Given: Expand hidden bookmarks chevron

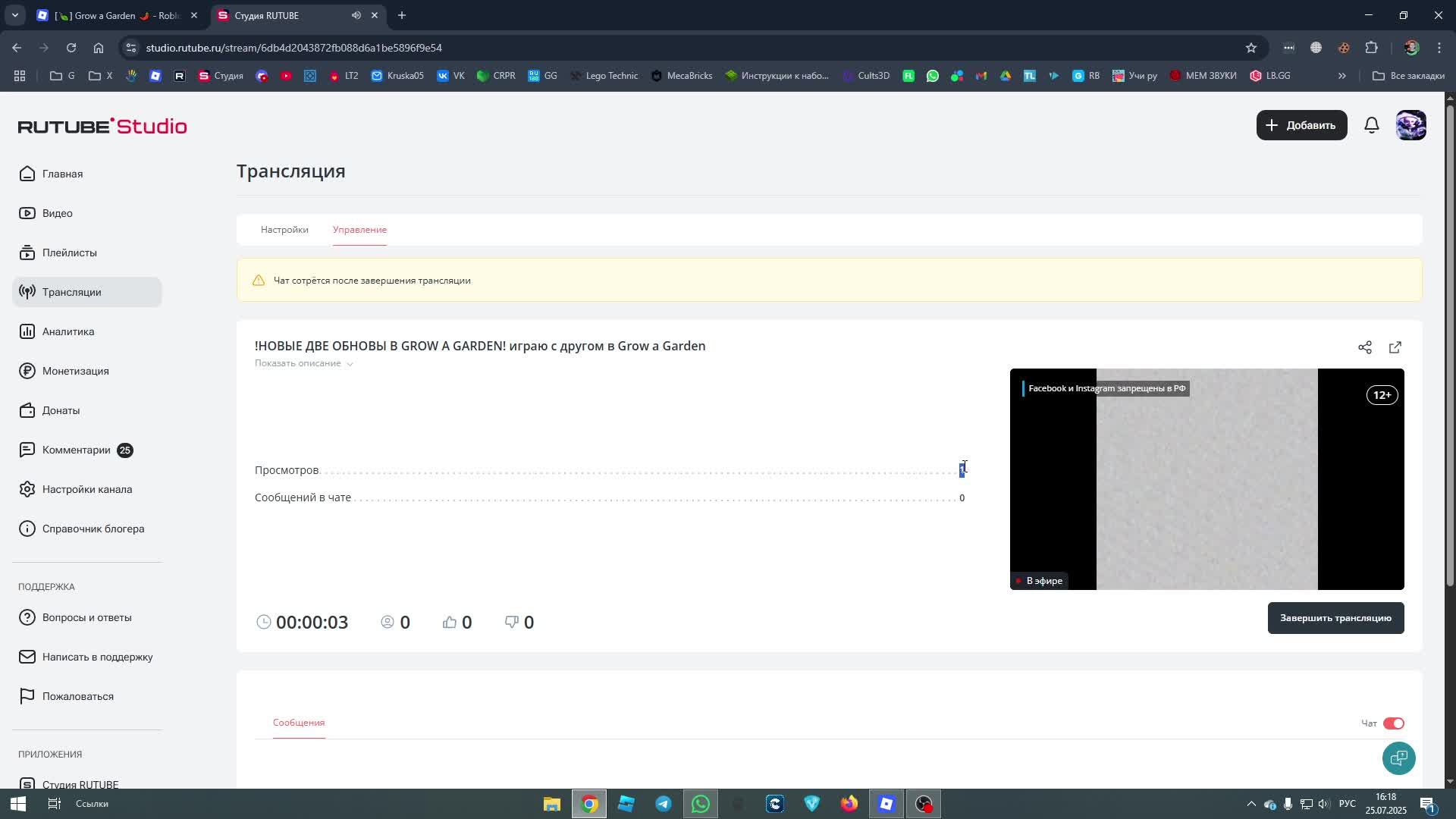Looking at the screenshot, I should 1341,76.
